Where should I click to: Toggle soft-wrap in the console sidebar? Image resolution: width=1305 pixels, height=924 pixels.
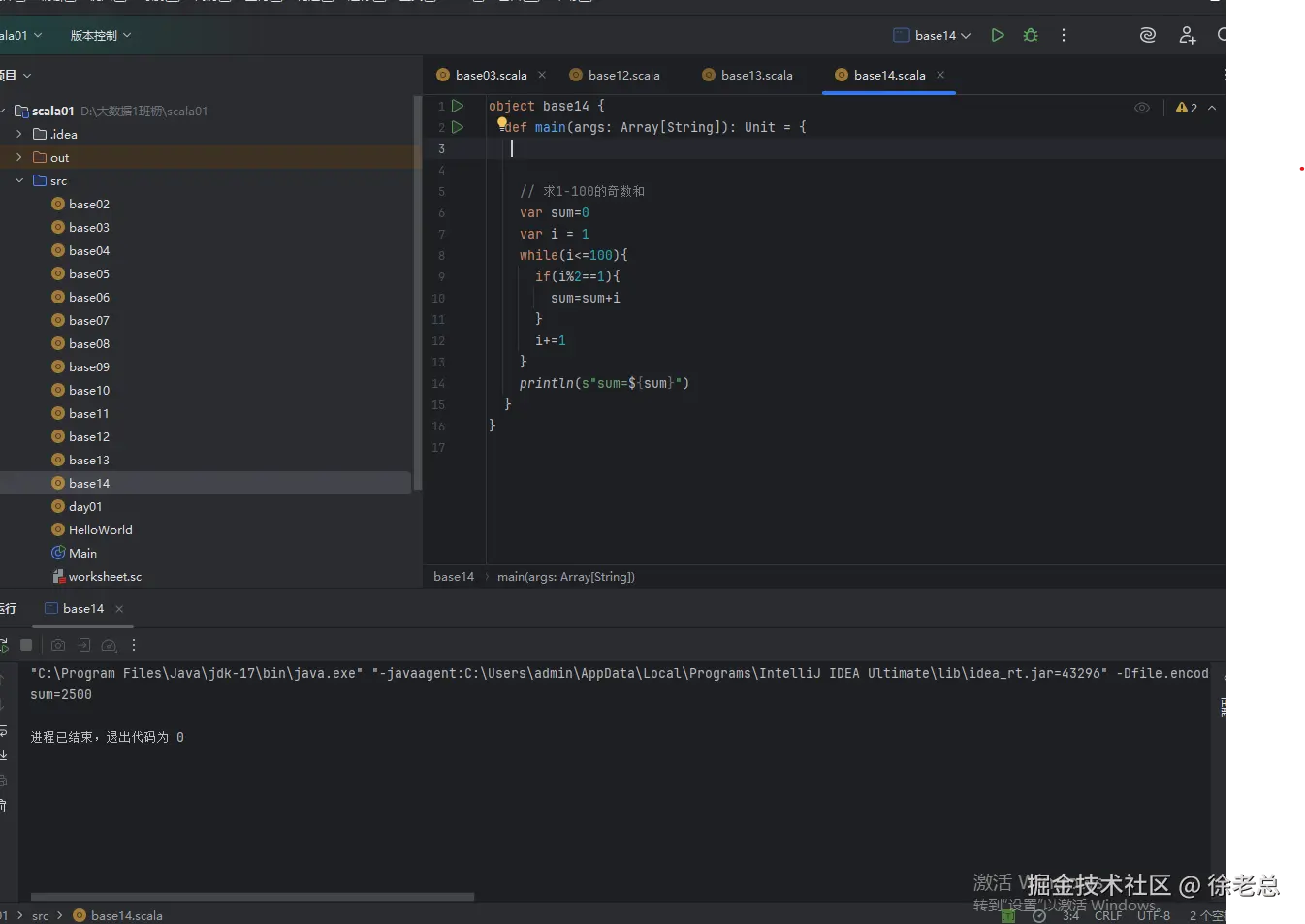[x=4, y=730]
